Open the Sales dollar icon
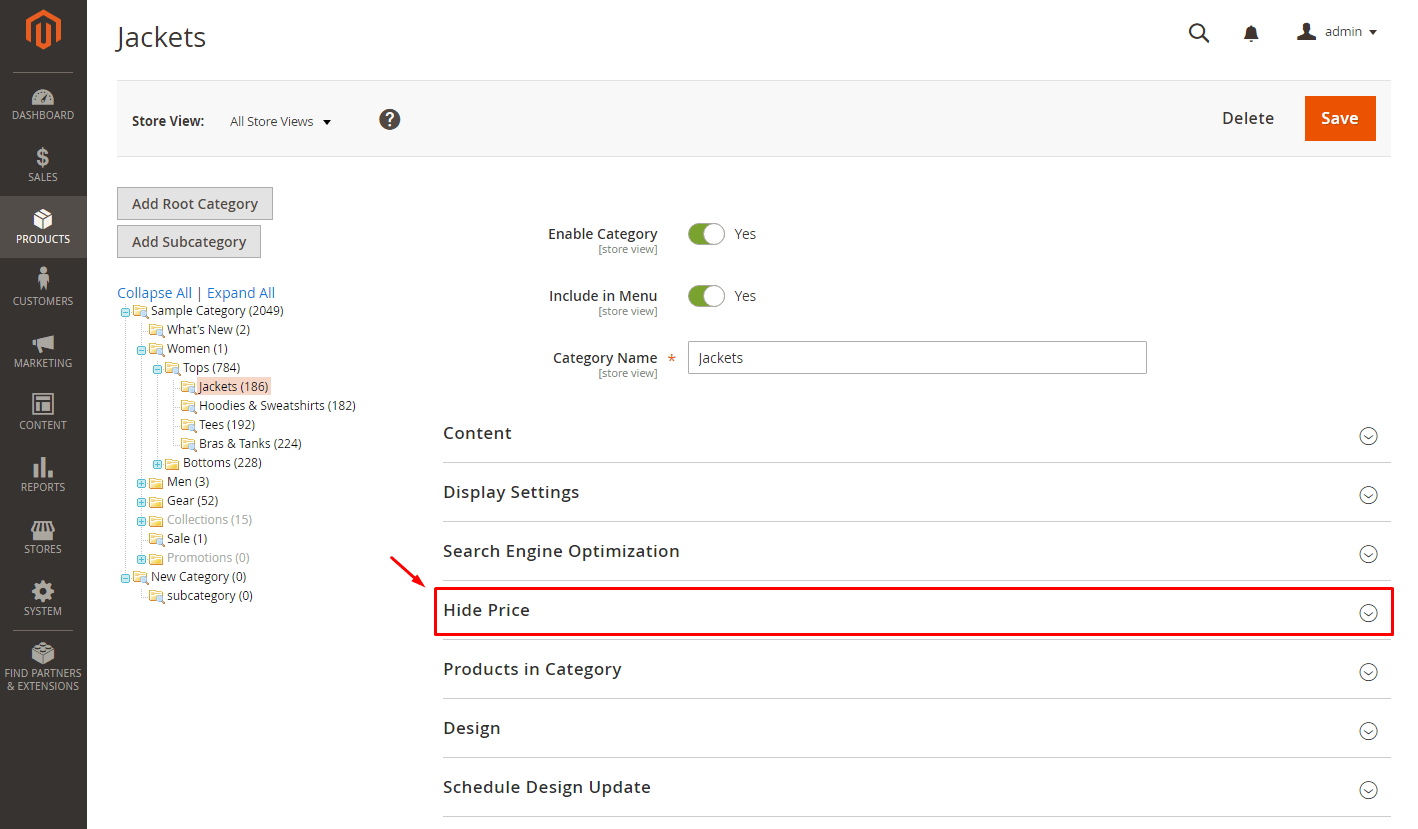This screenshot has height=829, width=1418. (43, 158)
